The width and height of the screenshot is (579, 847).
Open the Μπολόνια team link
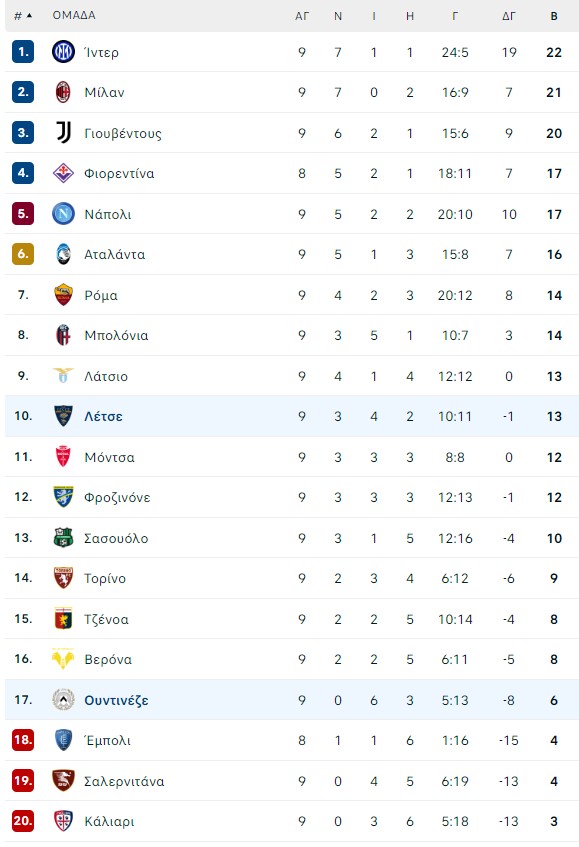click(x=116, y=335)
